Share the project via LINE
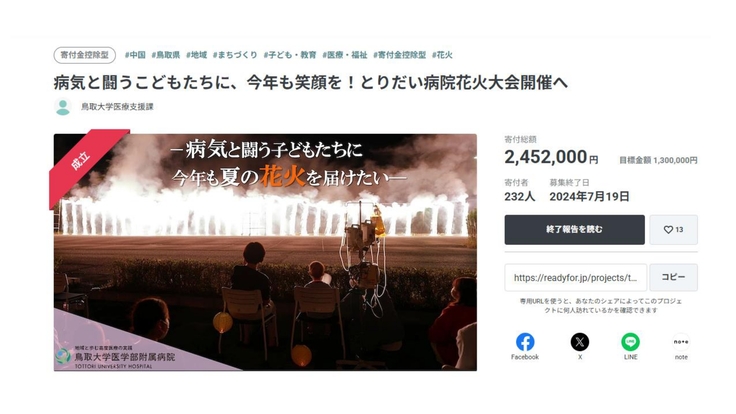Viewport: 736px width, 414px height. coord(630,346)
